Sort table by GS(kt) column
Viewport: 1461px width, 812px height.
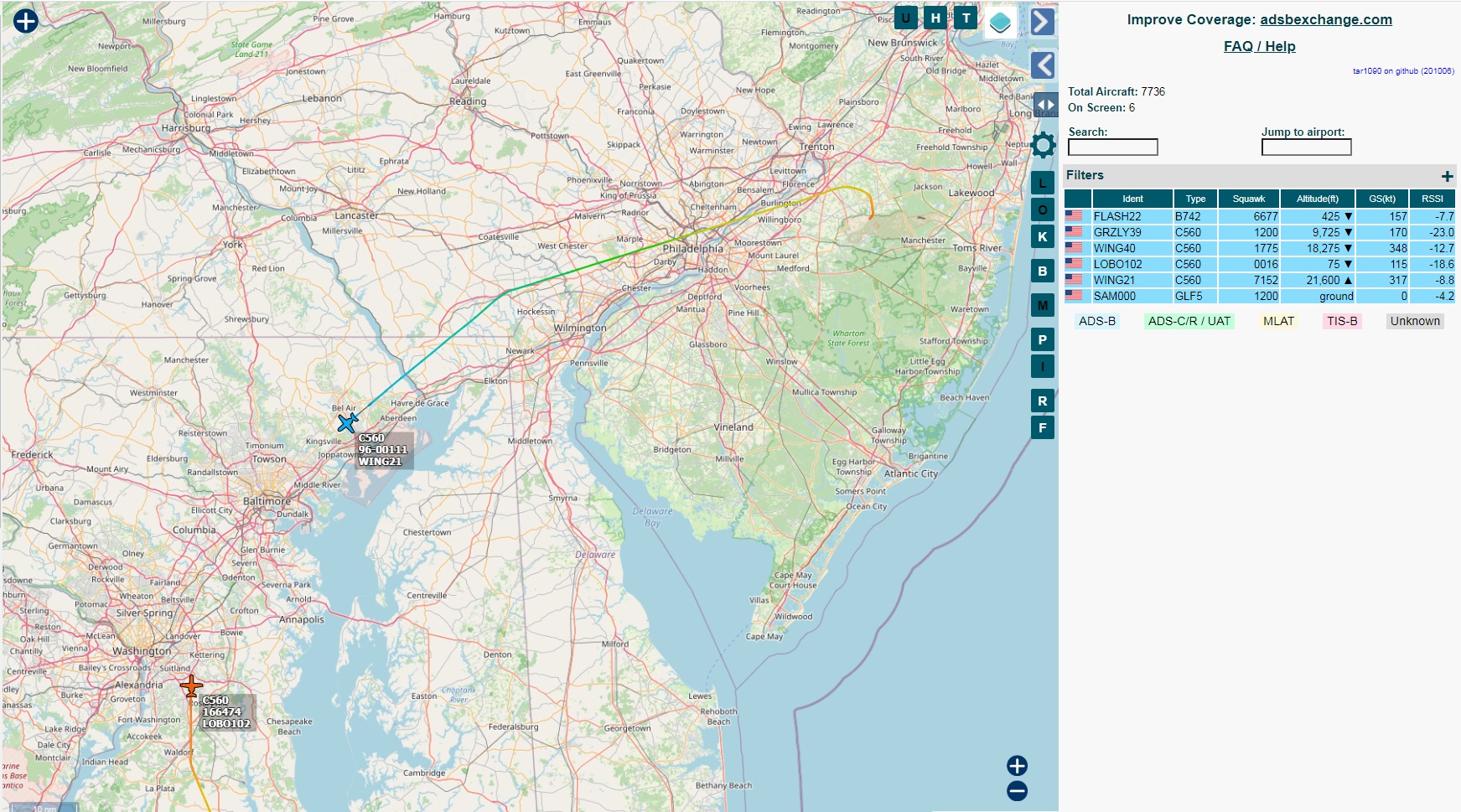tap(1382, 199)
